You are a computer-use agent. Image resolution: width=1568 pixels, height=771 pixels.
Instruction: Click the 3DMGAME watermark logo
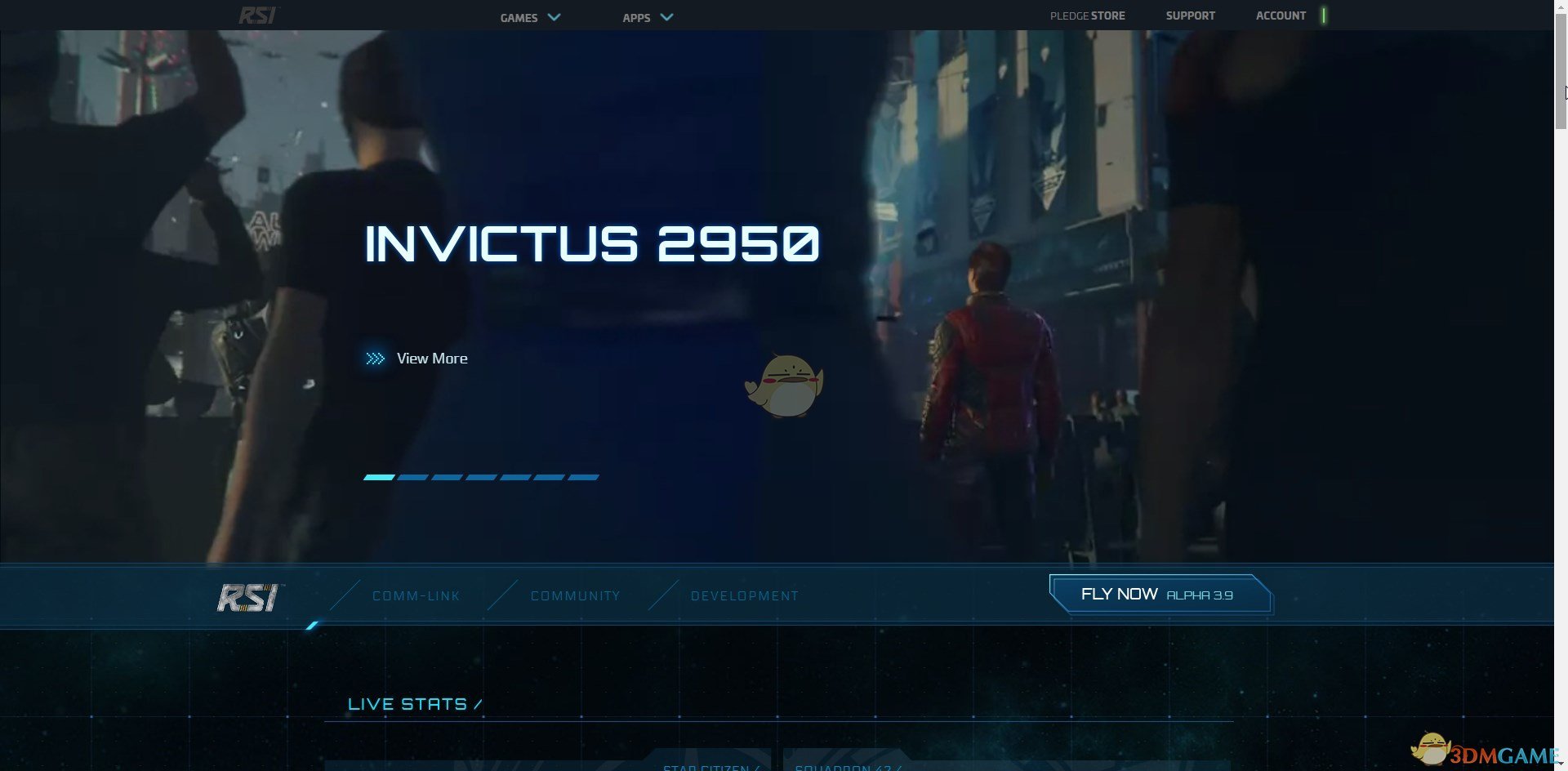[1486, 751]
